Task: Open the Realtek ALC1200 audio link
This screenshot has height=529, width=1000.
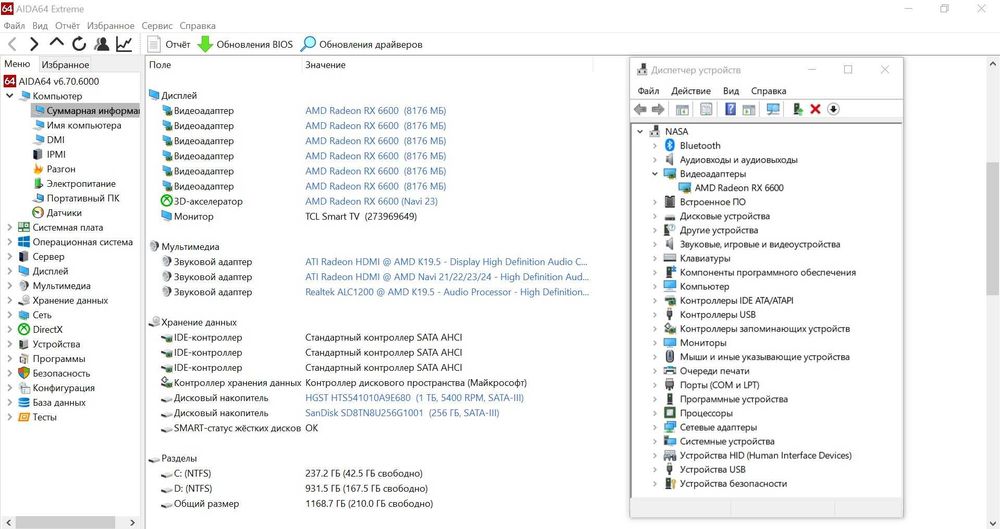Action: pos(446,292)
